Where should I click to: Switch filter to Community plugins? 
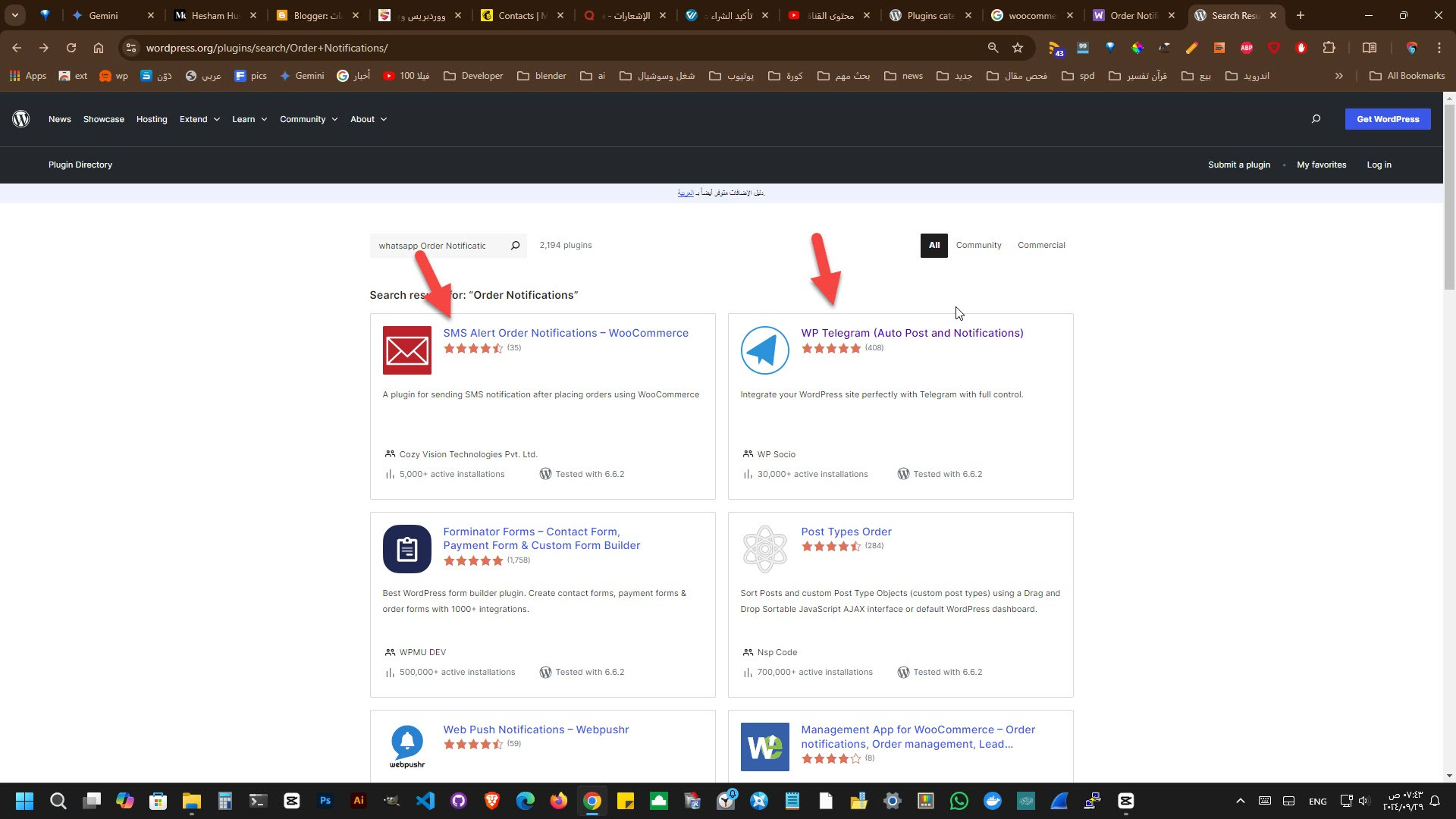click(x=978, y=246)
